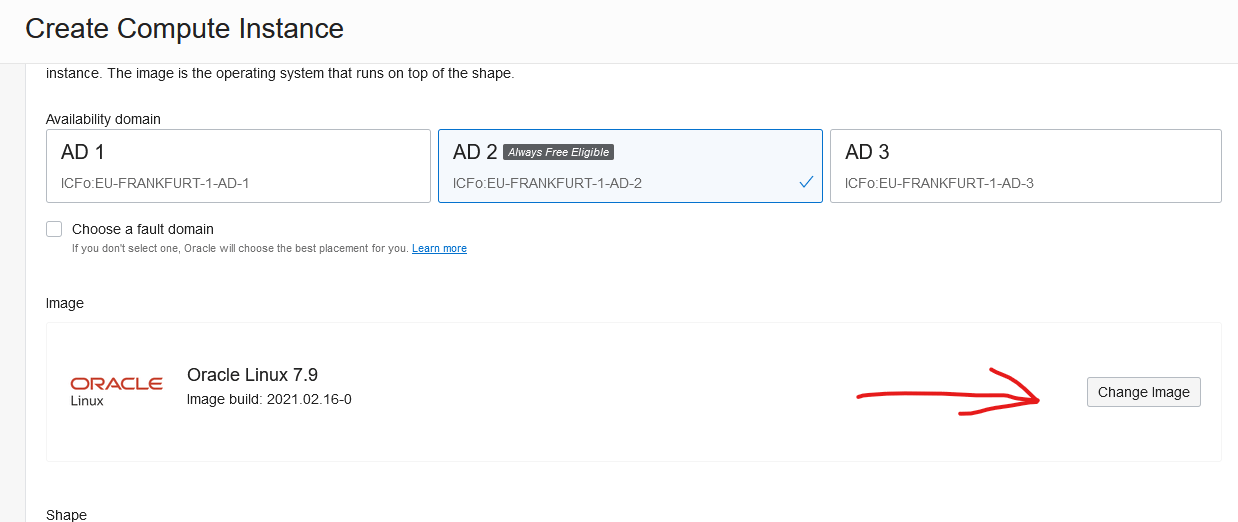Click the Availability domain label
The height and width of the screenshot is (522, 1238).
click(103, 119)
